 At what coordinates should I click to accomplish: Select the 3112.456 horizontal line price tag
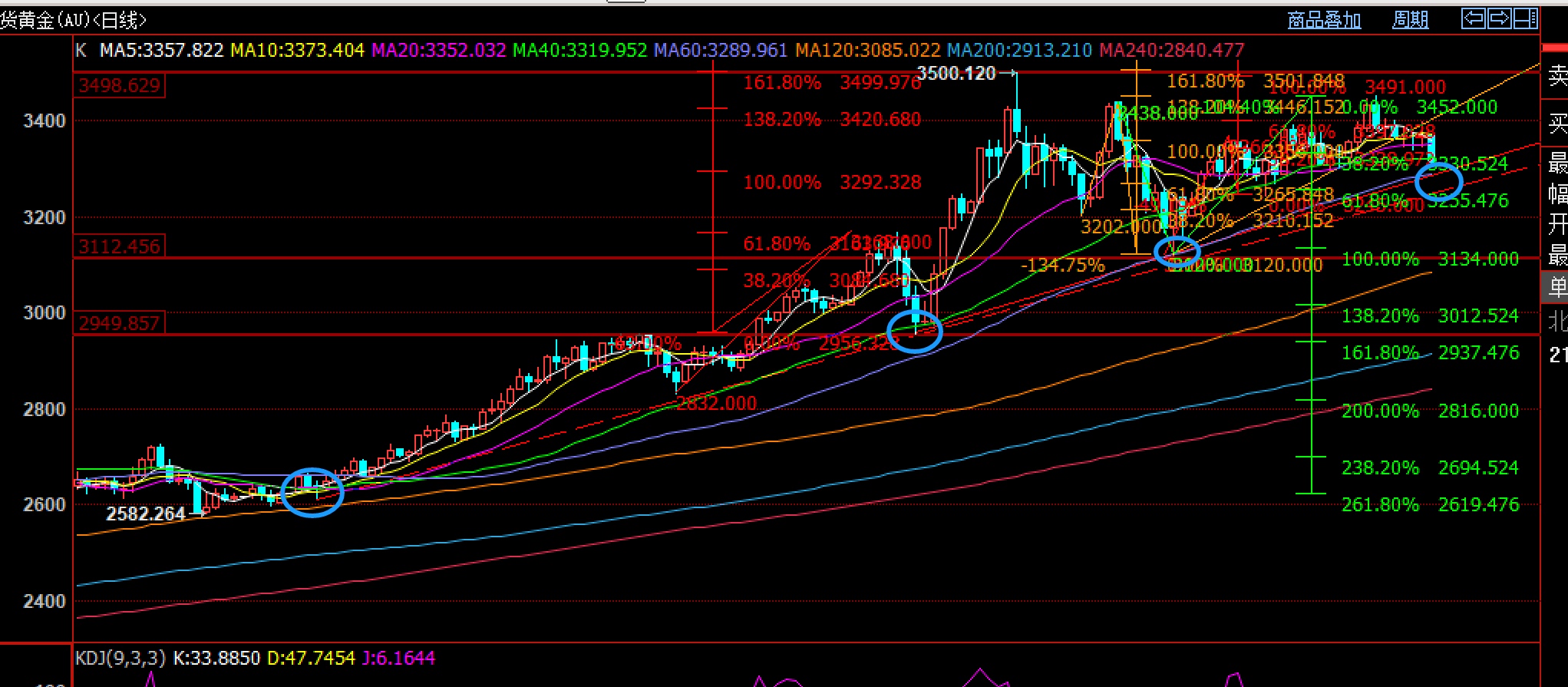119,246
